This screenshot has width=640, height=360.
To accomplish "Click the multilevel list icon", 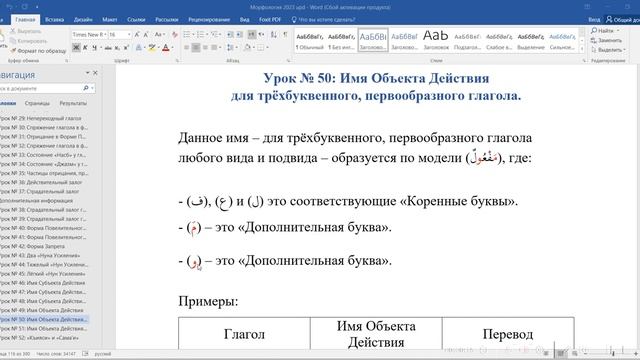I will pyautogui.click(x=214, y=35).
